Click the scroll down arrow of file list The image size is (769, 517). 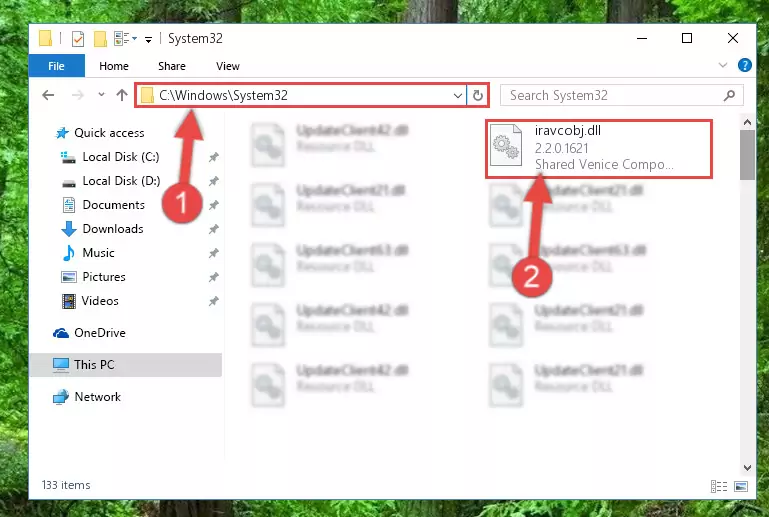click(x=747, y=467)
